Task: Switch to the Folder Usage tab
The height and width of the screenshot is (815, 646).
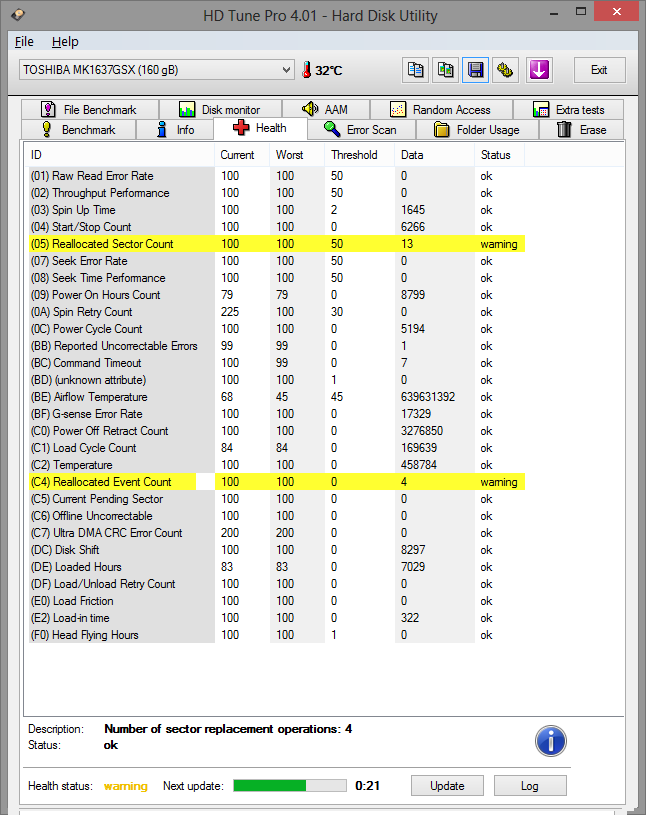Action: [478, 129]
